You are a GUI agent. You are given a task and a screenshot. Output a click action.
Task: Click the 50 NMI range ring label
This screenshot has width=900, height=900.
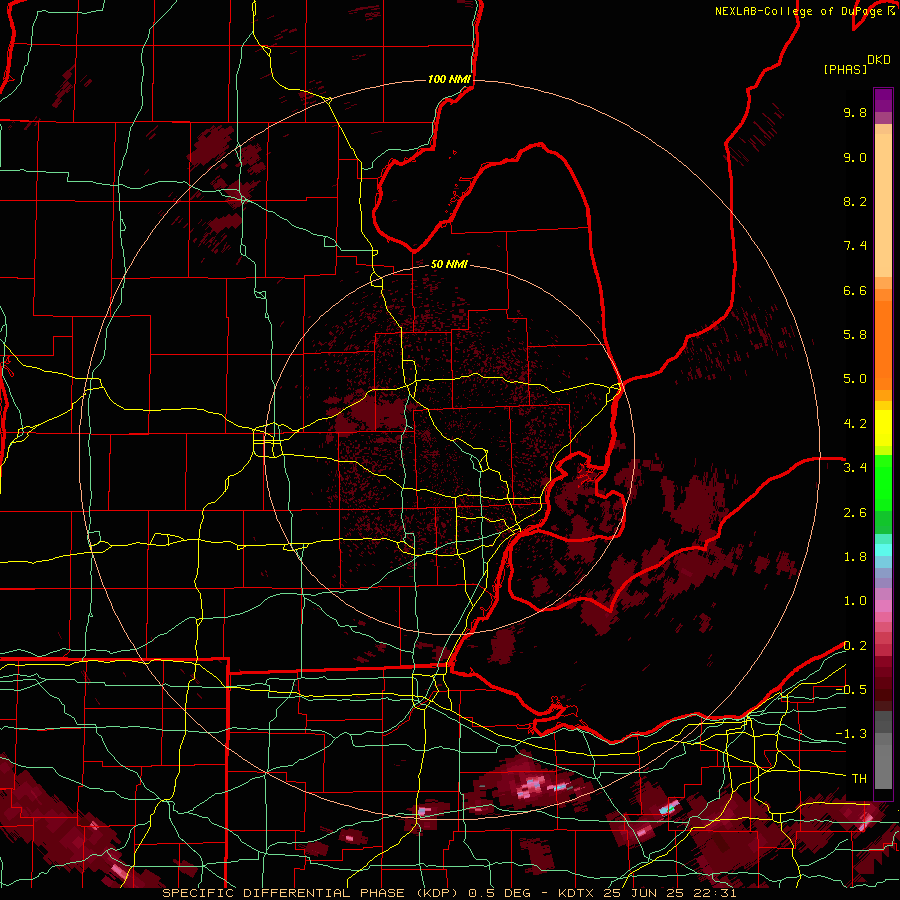tap(449, 265)
